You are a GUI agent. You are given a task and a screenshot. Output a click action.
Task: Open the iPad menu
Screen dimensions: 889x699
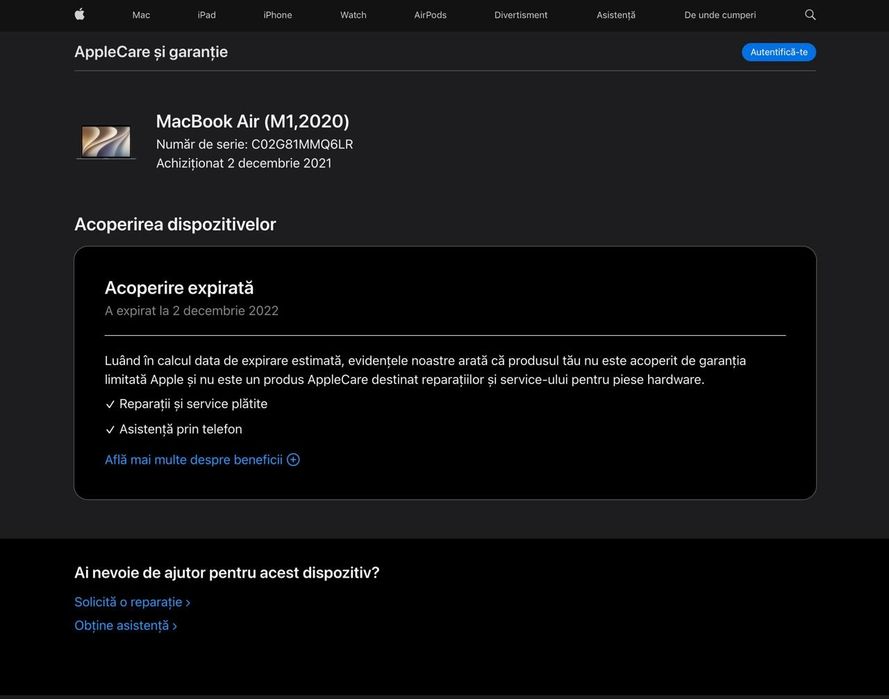click(x=206, y=15)
